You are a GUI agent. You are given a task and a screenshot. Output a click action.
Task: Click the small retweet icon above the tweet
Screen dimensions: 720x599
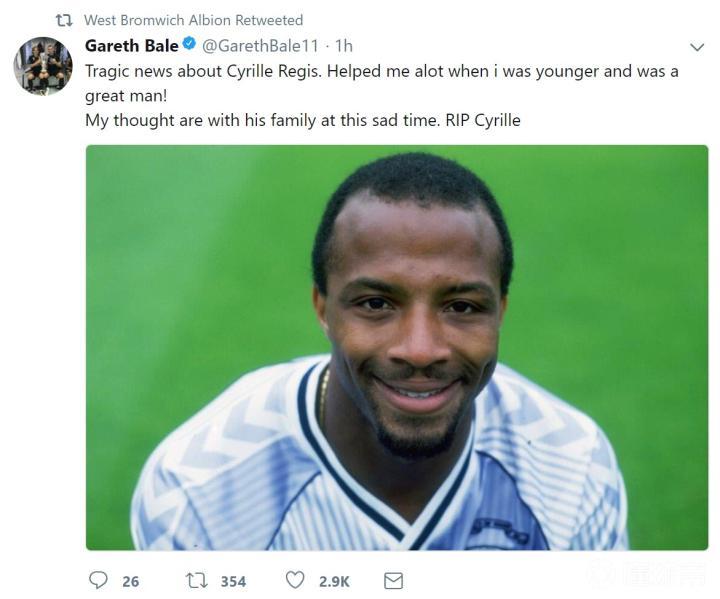pos(63,20)
